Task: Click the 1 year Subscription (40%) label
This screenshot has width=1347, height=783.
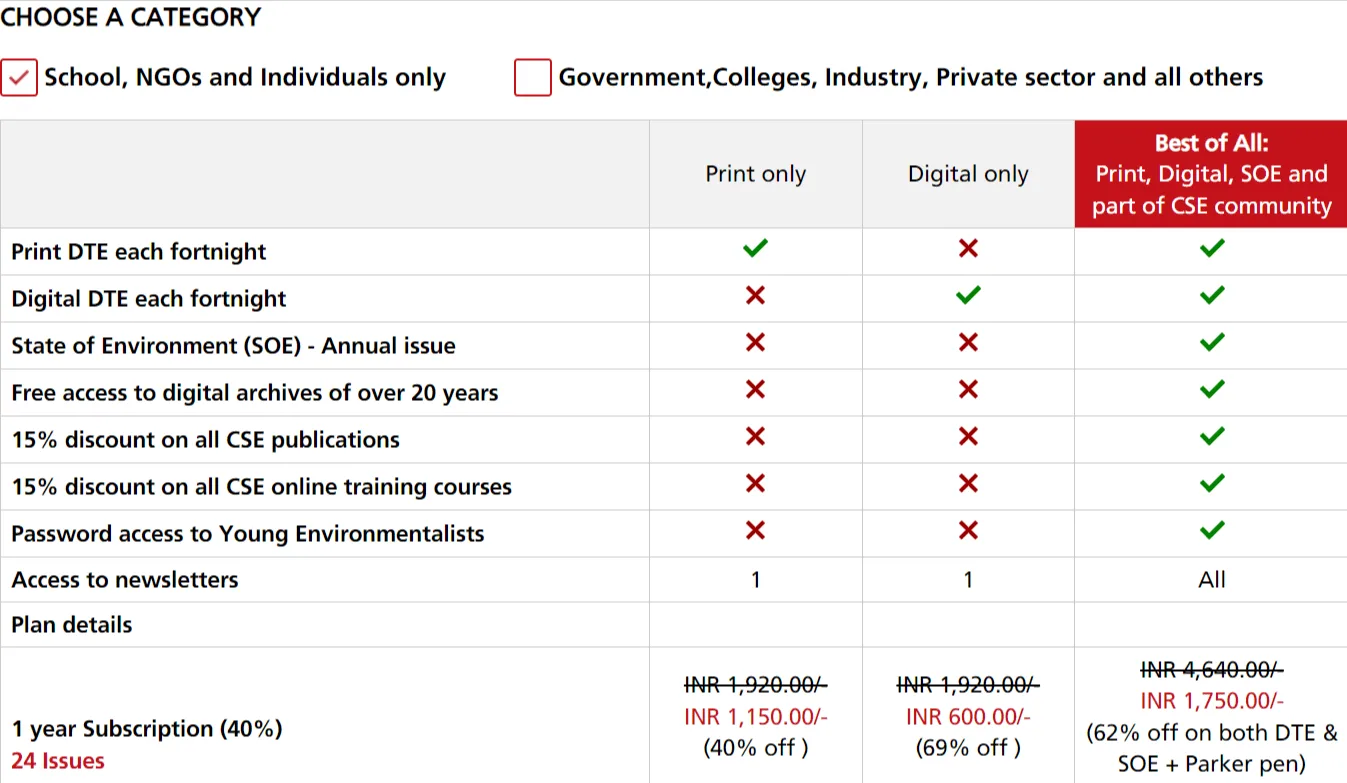Action: pyautogui.click(x=147, y=729)
